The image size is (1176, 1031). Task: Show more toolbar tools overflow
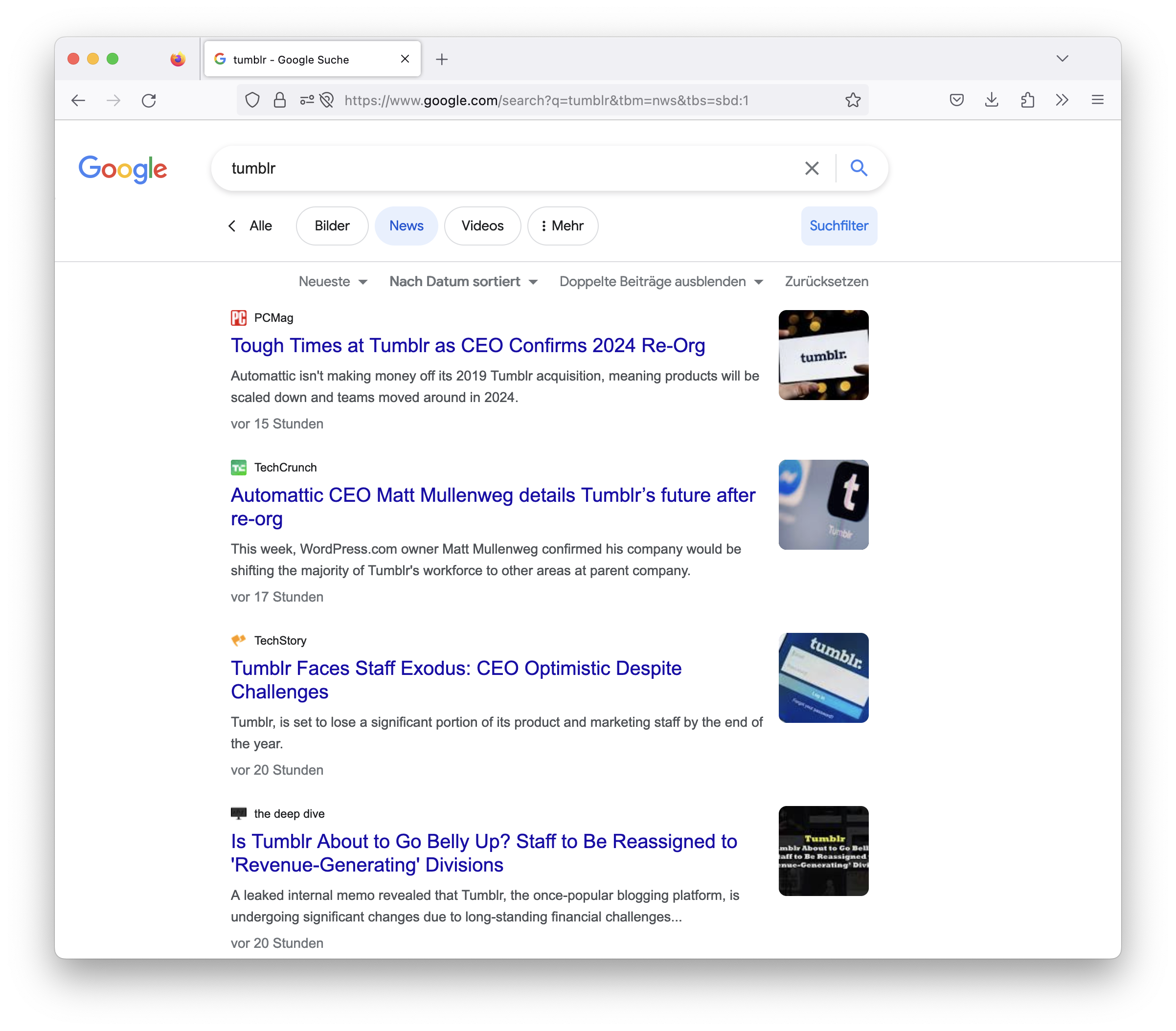coord(1062,100)
